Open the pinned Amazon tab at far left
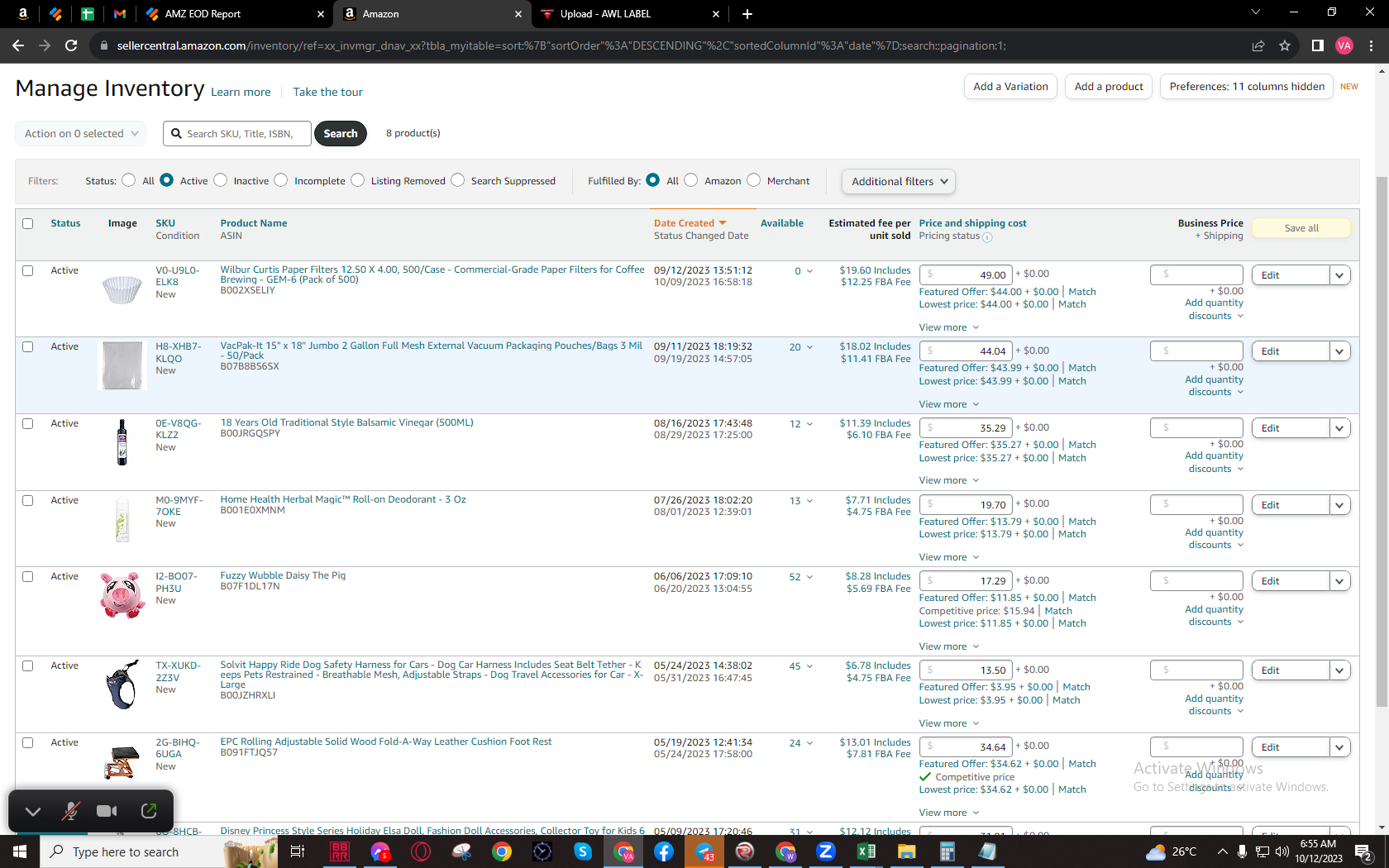Image resolution: width=1389 pixels, height=868 pixels. (x=23, y=14)
